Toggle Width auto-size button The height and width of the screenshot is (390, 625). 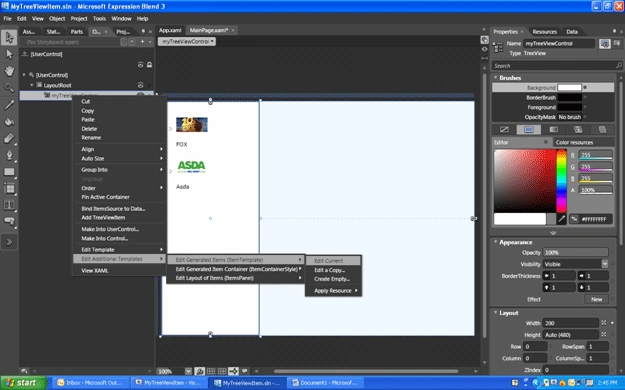click(x=603, y=323)
